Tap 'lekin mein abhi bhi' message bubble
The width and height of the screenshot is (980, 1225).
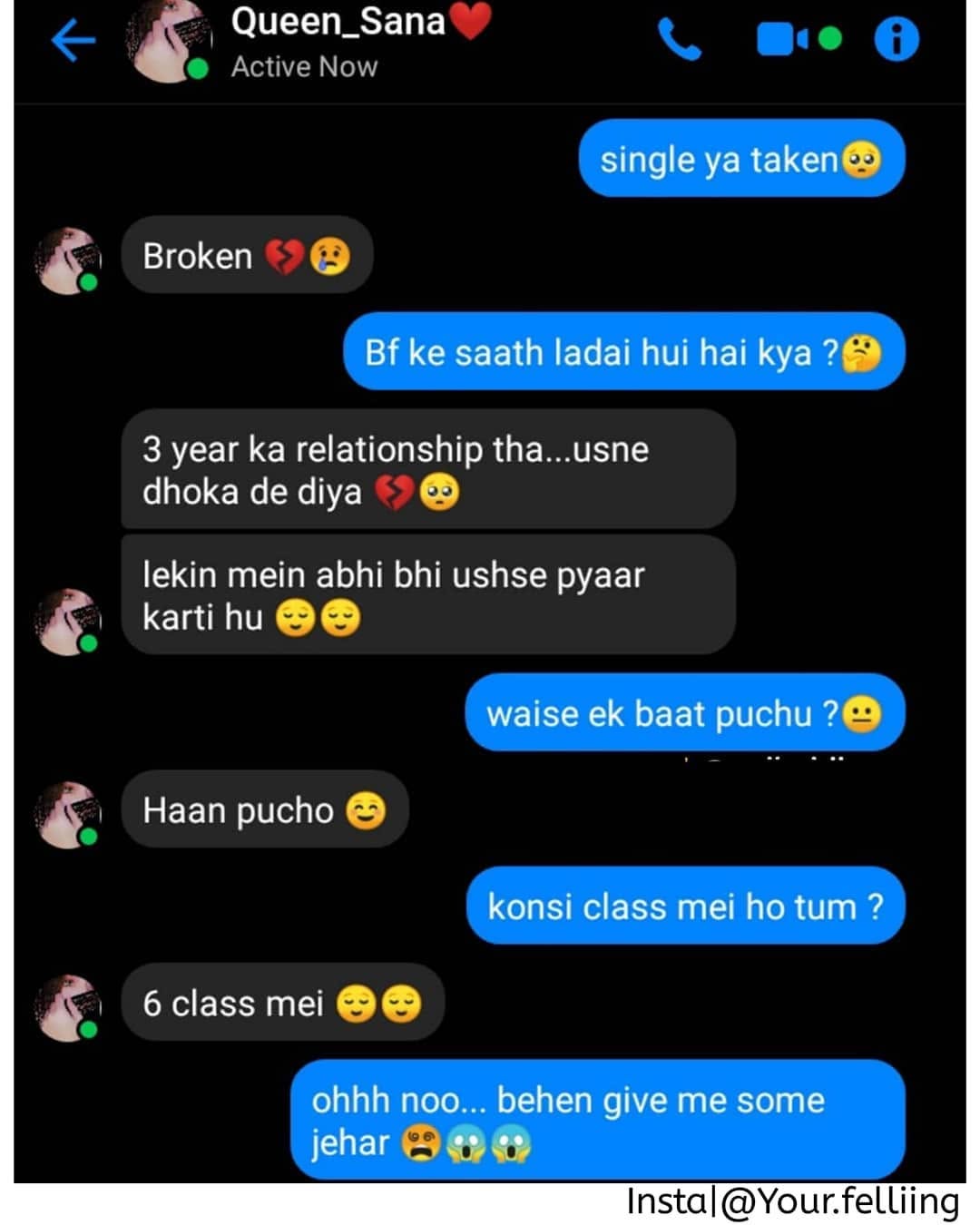pos(427,594)
